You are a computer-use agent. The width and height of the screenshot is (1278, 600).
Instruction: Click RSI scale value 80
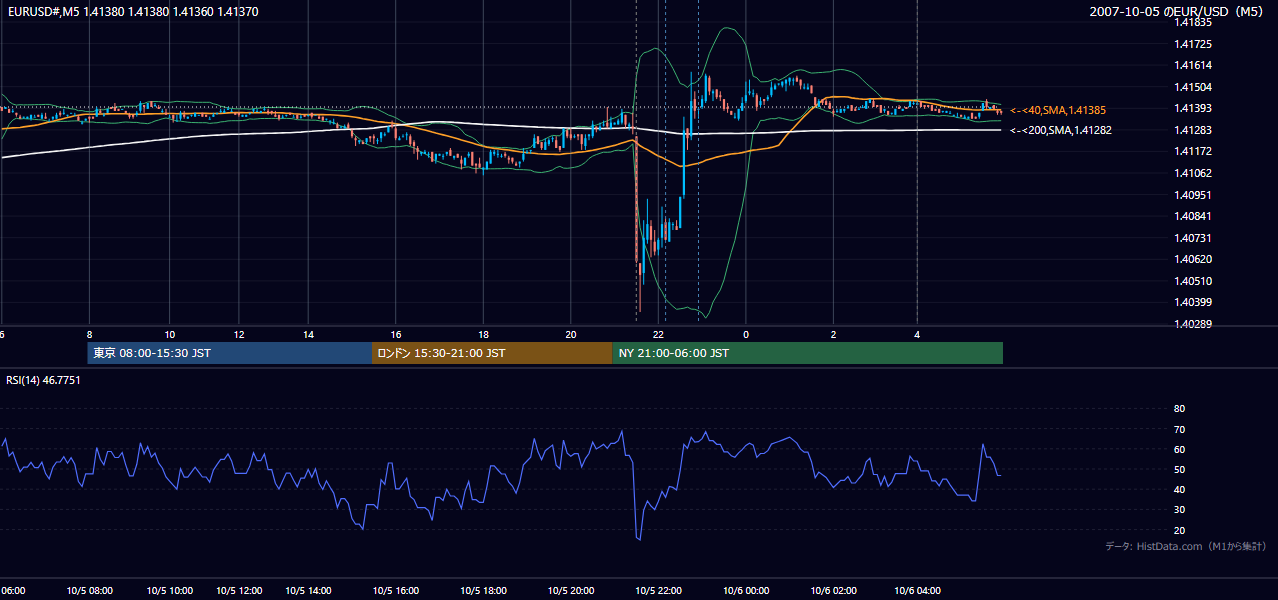tap(1179, 409)
